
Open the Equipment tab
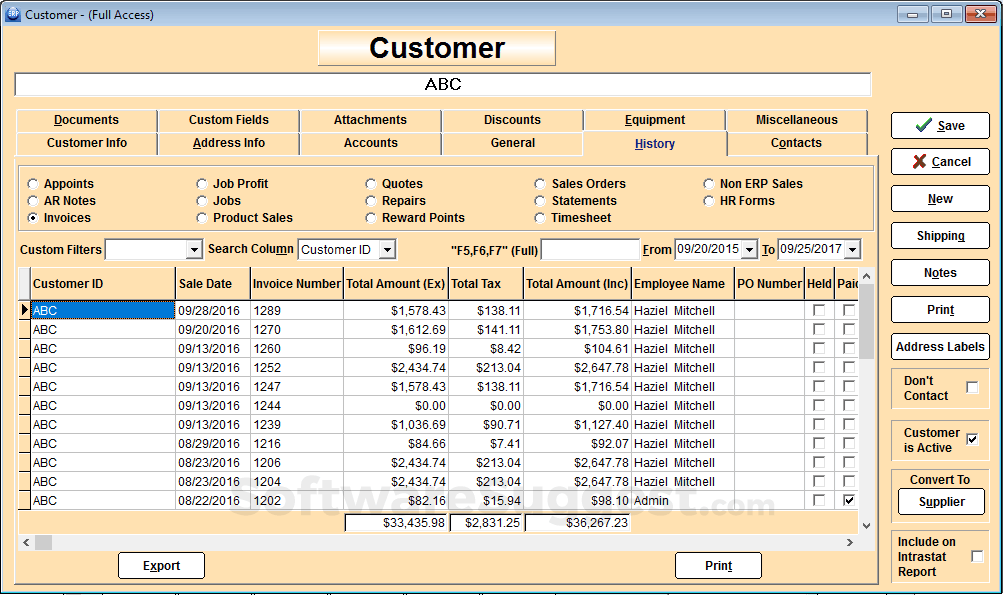(654, 119)
